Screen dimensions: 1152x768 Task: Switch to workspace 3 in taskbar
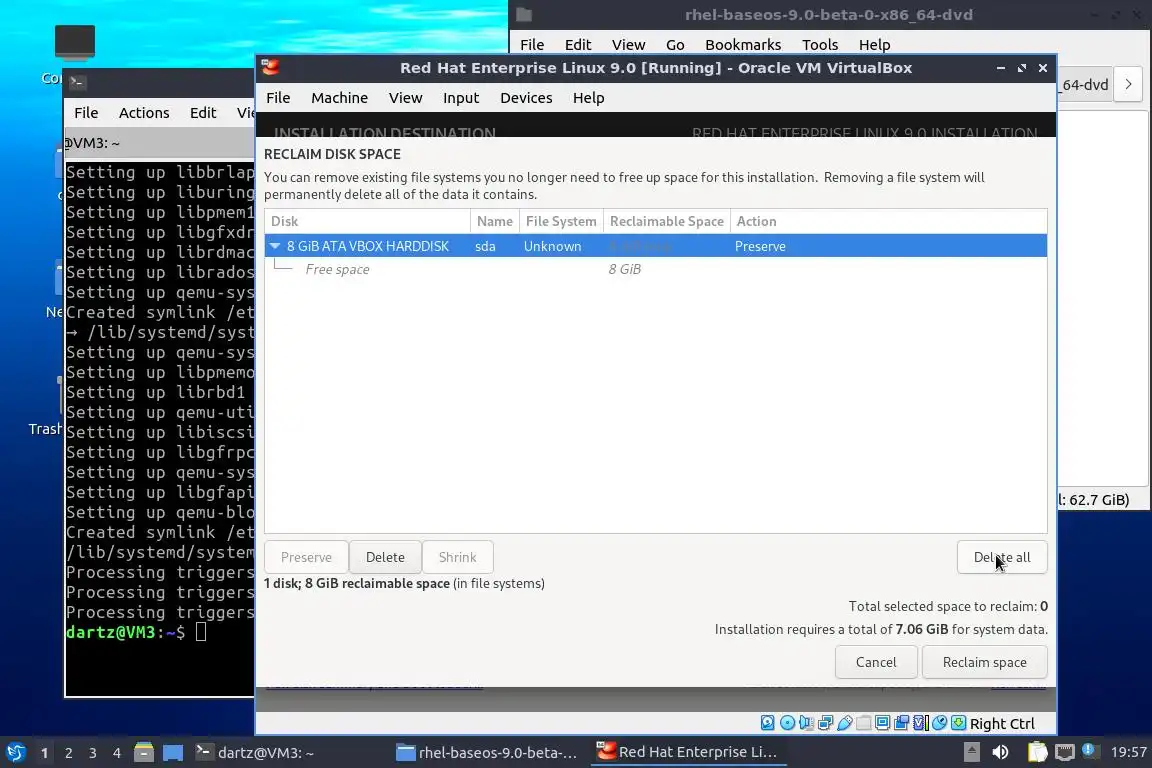[x=93, y=753]
